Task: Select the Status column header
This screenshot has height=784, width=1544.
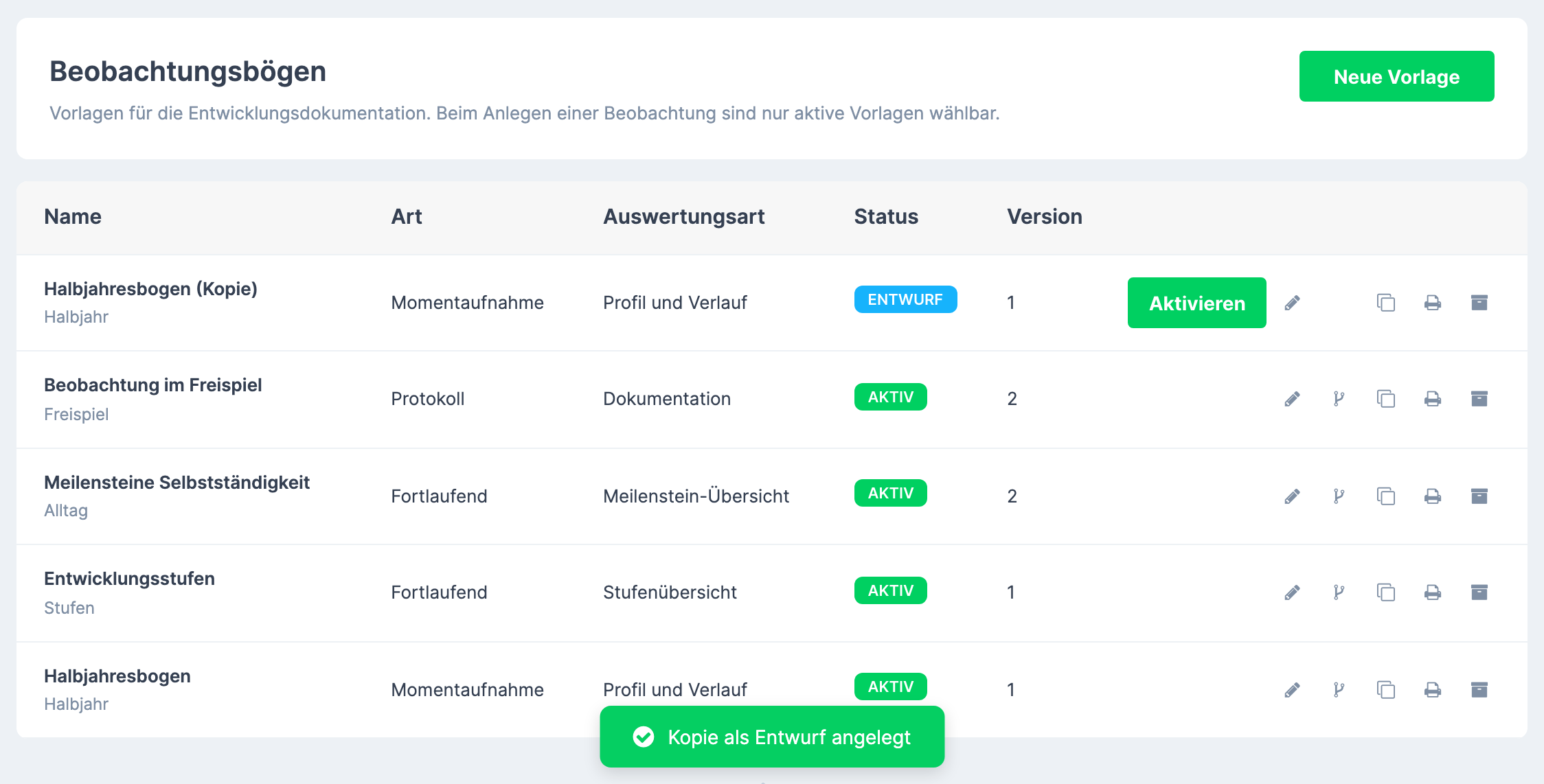Action: [886, 217]
